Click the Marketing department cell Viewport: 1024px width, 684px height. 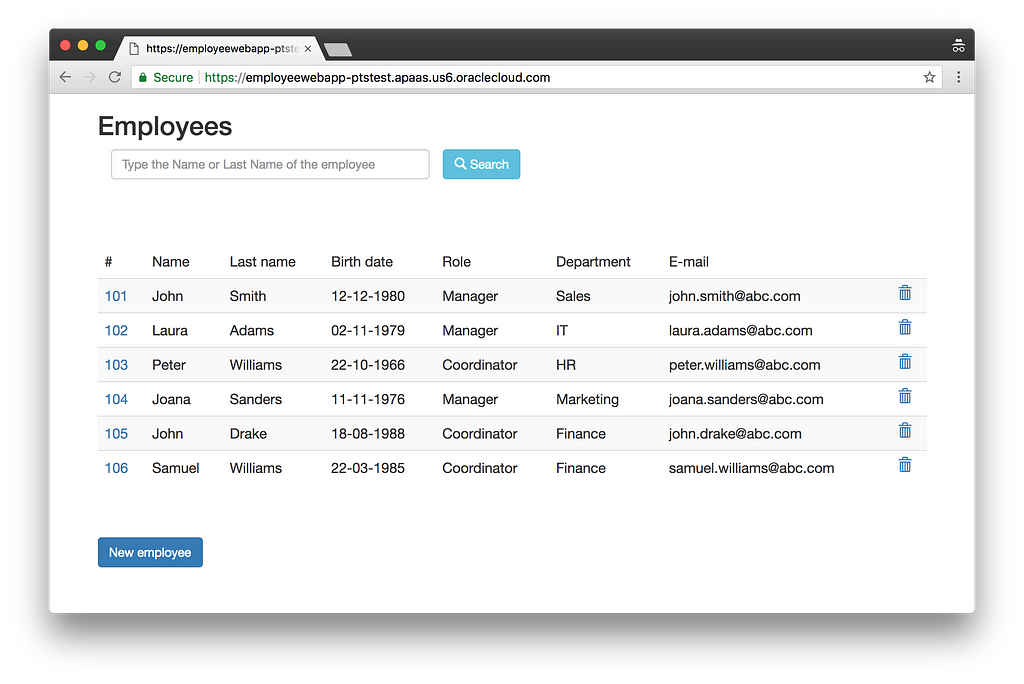(587, 399)
